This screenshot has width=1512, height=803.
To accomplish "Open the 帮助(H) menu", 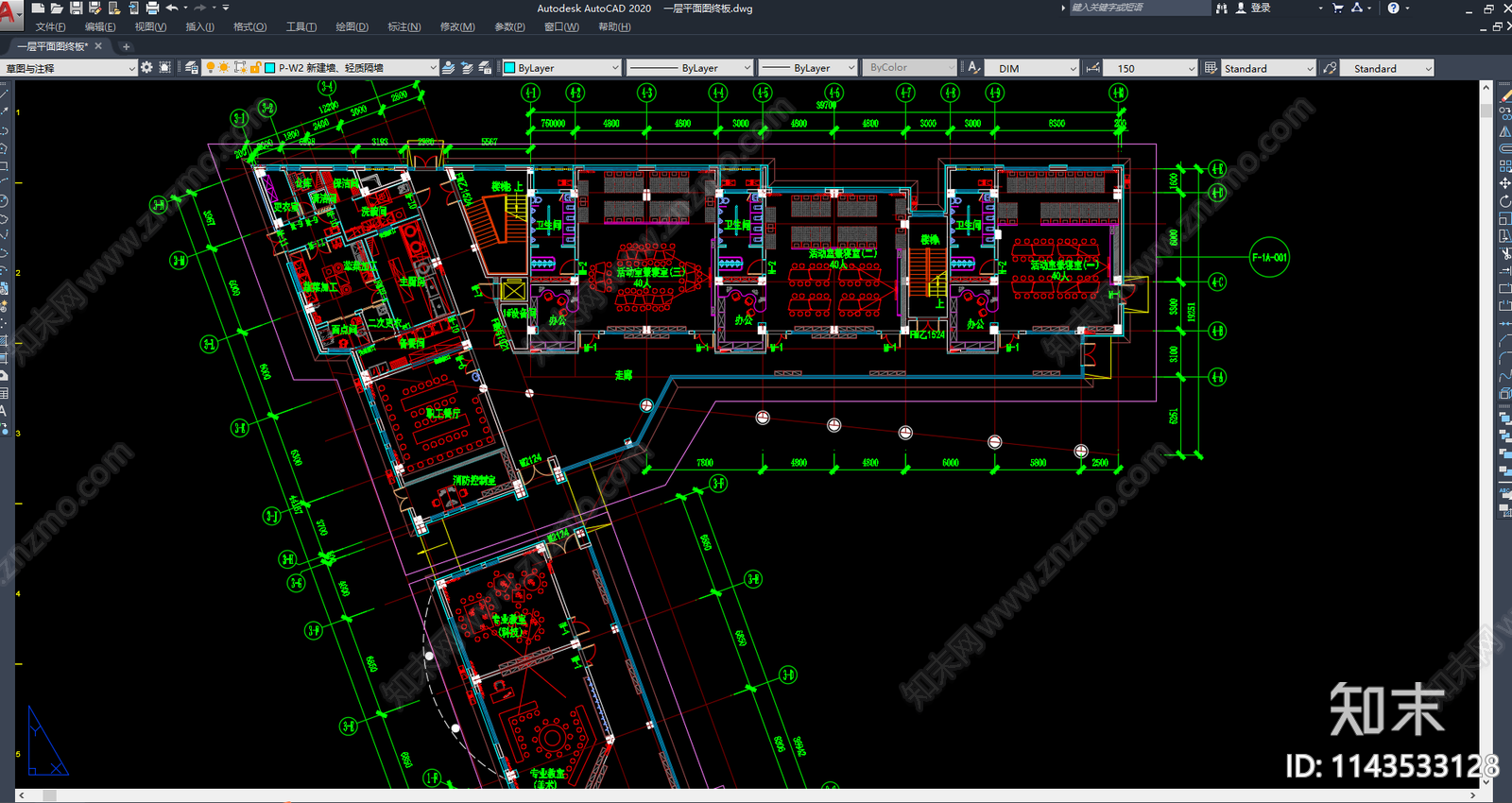I will point(614,26).
